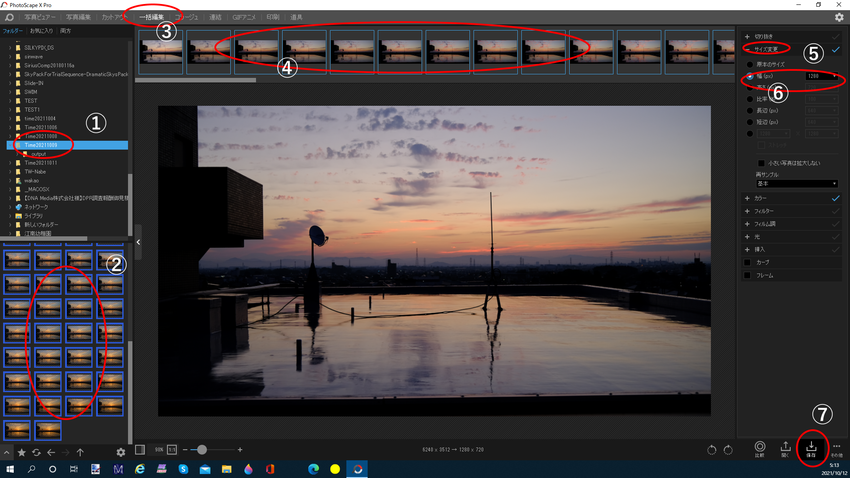850x478 pixels.
Task: Refresh the folder with the refresh arrows icon
Action: pyautogui.click(x=36, y=452)
